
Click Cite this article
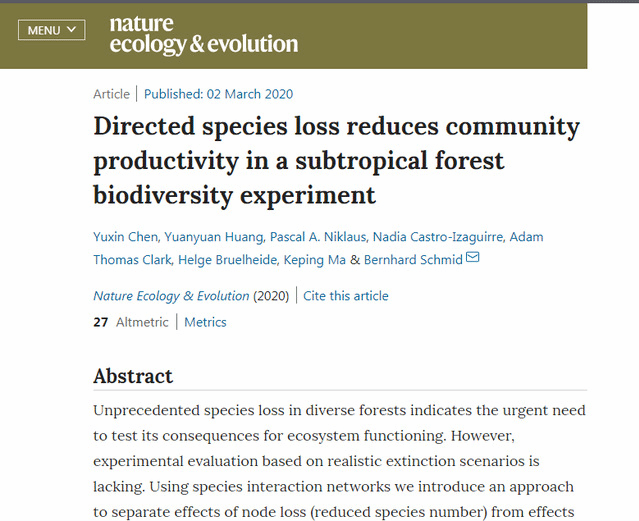pos(346,296)
